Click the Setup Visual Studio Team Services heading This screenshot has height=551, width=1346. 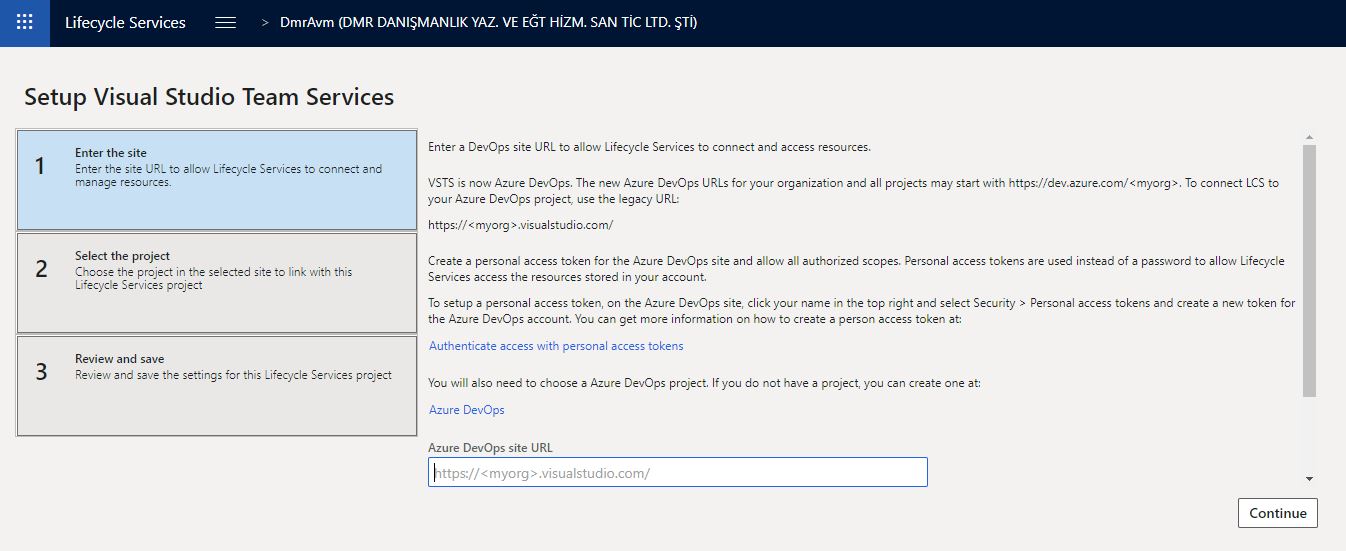(x=209, y=97)
